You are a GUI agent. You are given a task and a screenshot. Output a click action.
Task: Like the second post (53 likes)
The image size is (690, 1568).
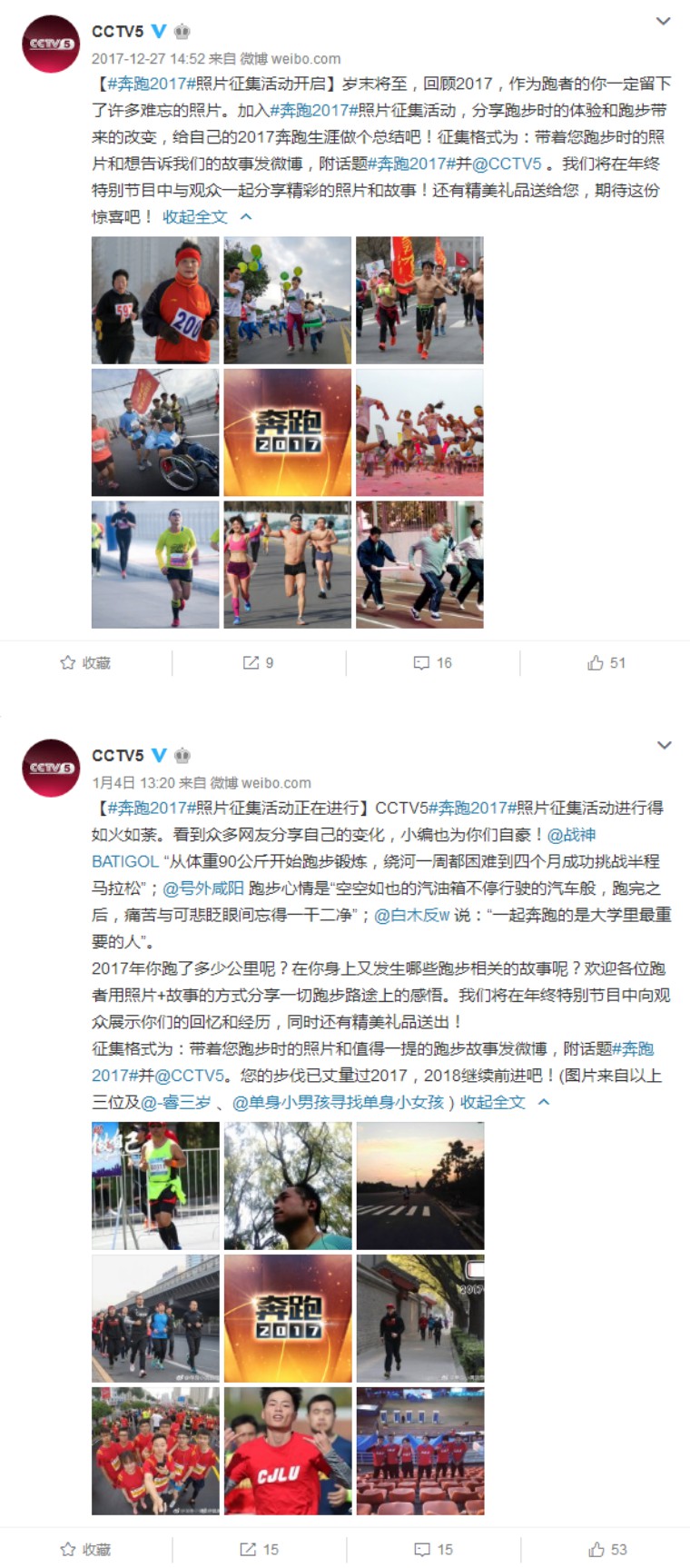(606, 1550)
